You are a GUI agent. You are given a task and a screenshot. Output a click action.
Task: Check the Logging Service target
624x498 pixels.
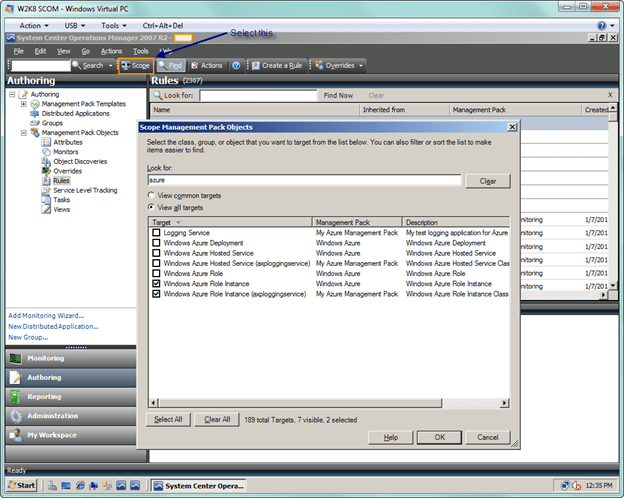156,232
